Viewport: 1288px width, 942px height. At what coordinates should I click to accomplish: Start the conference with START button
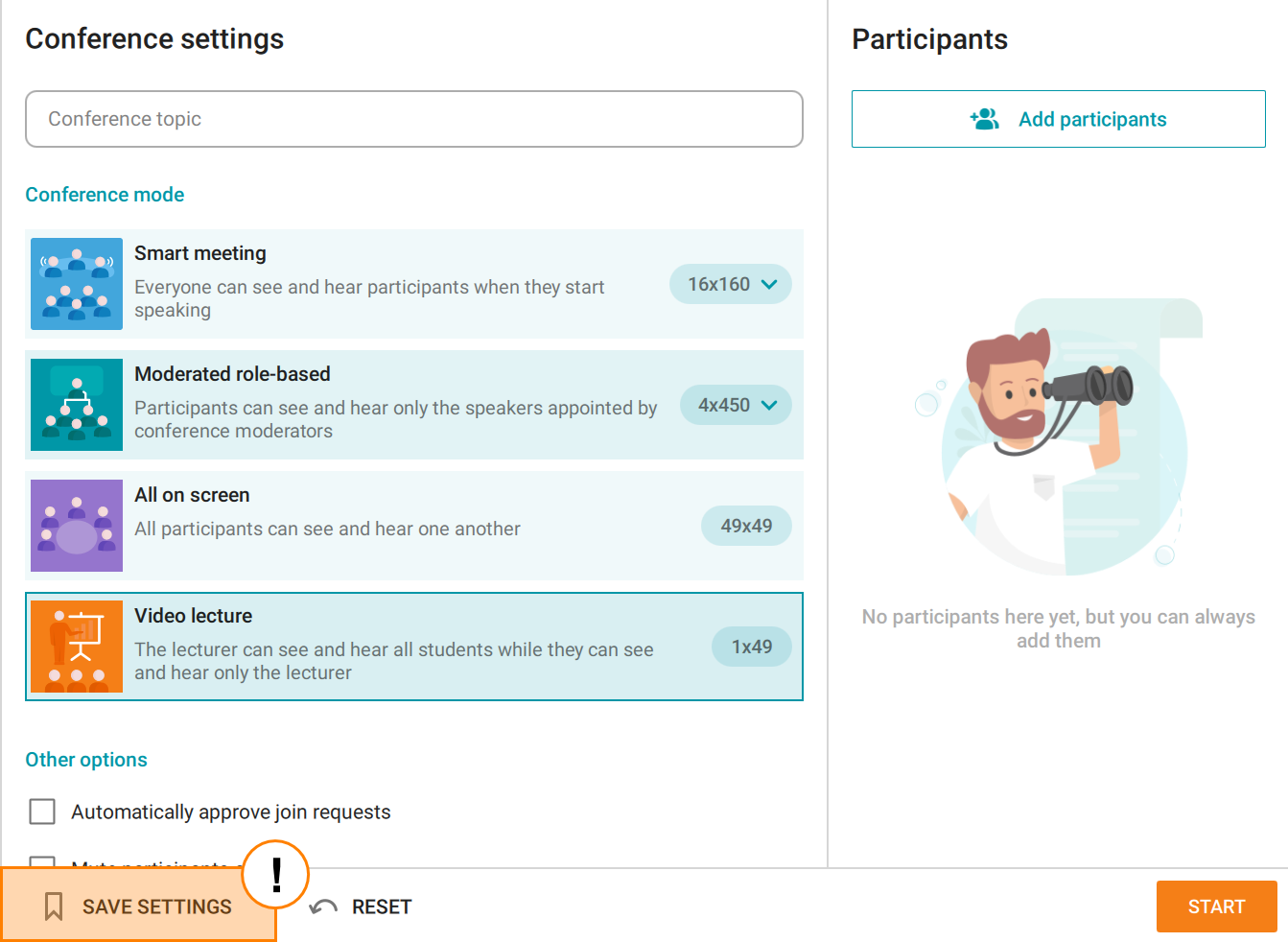click(1216, 907)
